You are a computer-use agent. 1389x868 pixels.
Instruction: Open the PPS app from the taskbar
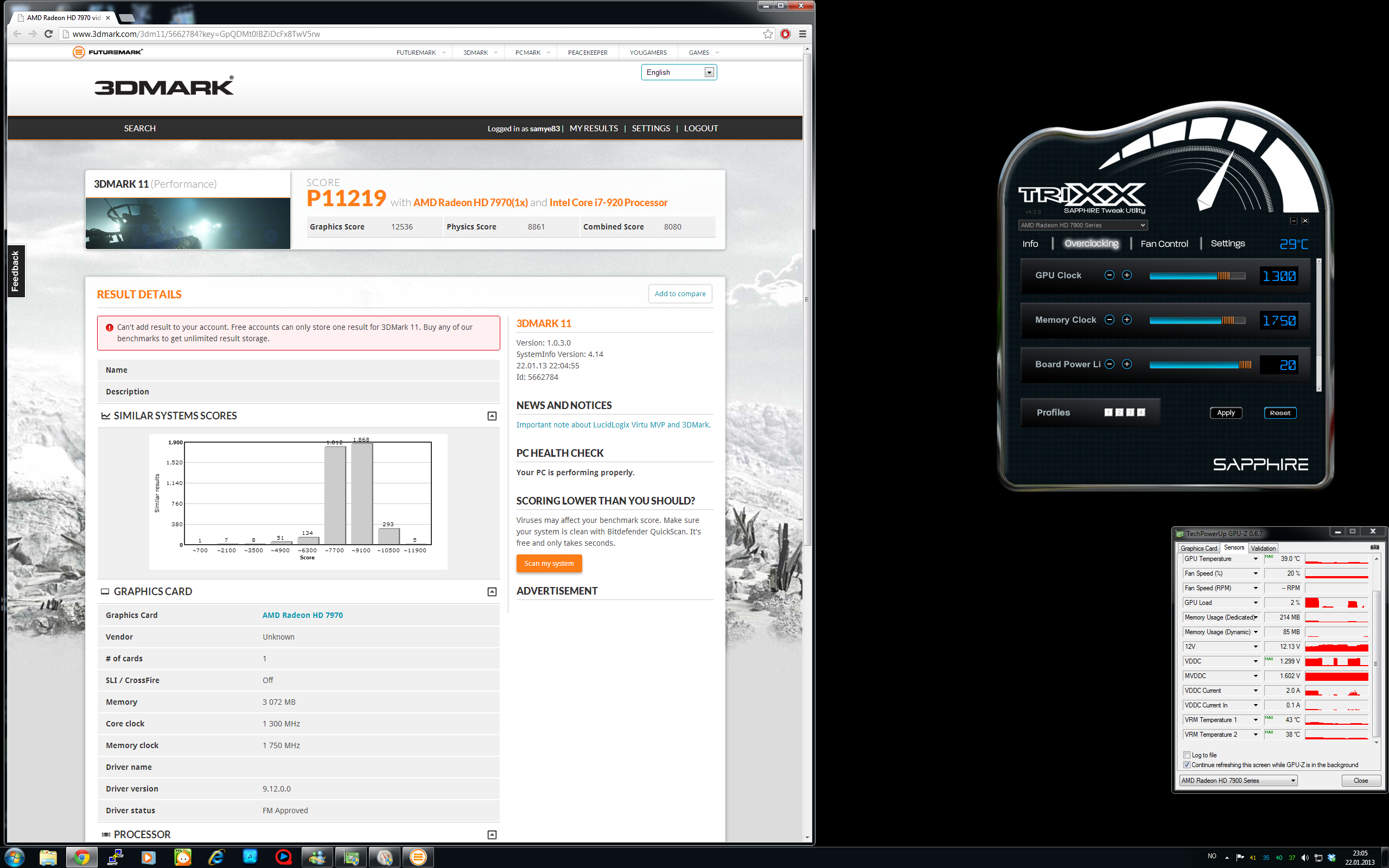[182, 857]
